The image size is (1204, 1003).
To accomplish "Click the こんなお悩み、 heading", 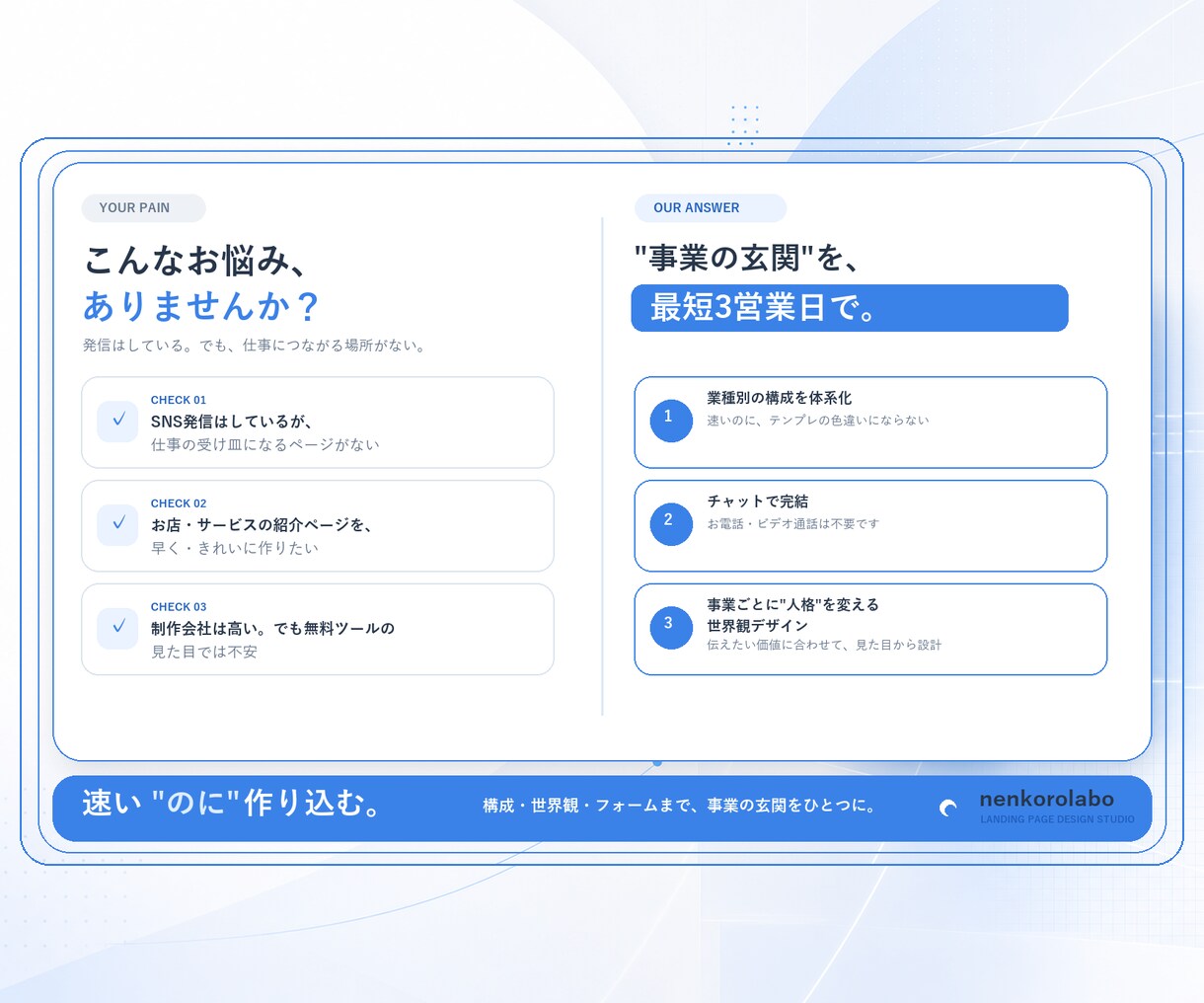I will [x=196, y=261].
